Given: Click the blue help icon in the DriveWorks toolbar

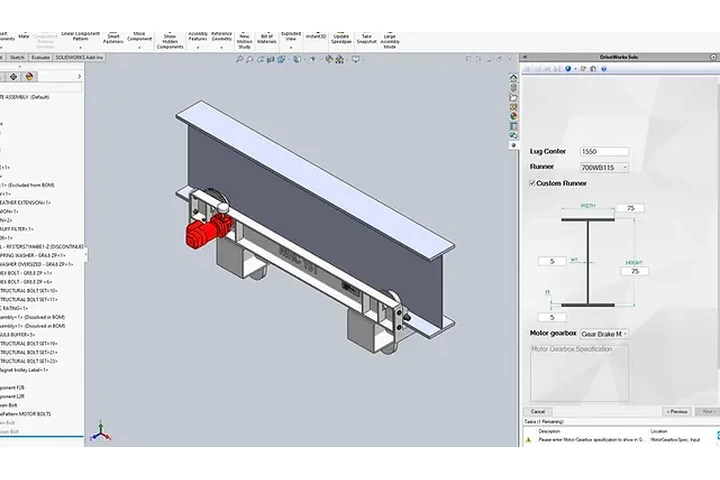Looking at the screenshot, I should tap(604, 69).
